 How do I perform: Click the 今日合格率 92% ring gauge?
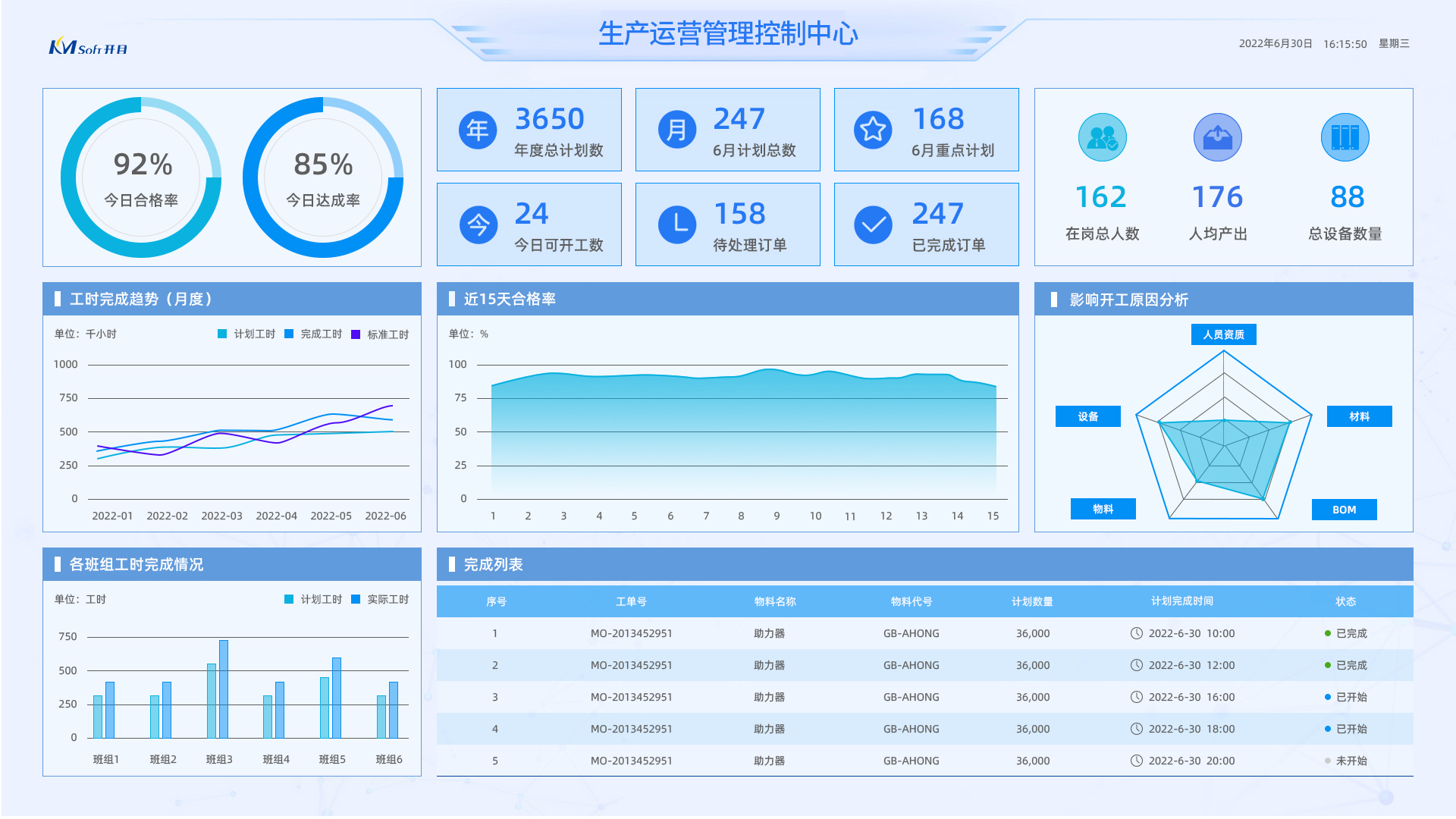click(x=141, y=177)
